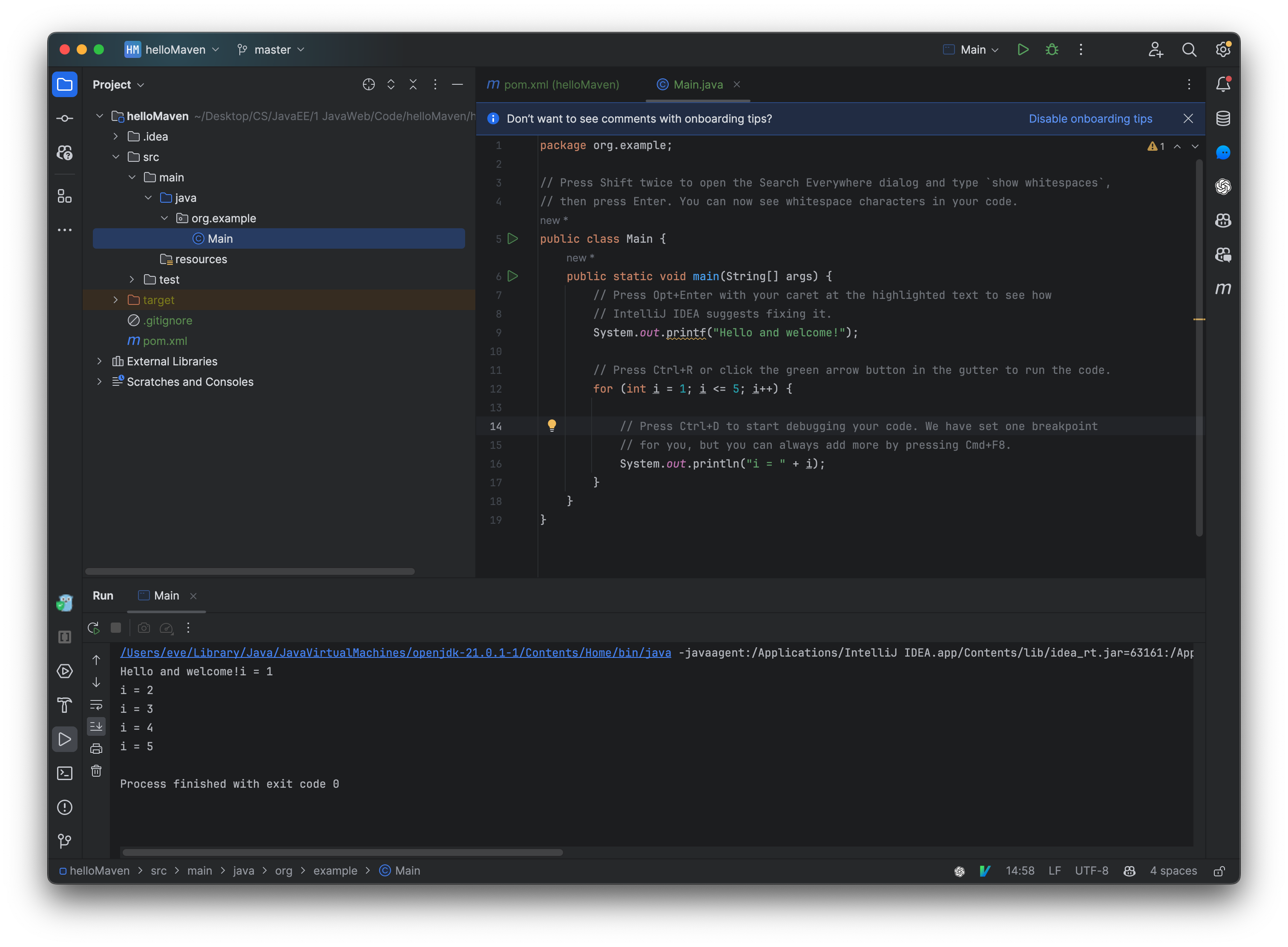Run Main using the gutter play arrow on line 5
The image size is (1288, 947).
point(513,239)
